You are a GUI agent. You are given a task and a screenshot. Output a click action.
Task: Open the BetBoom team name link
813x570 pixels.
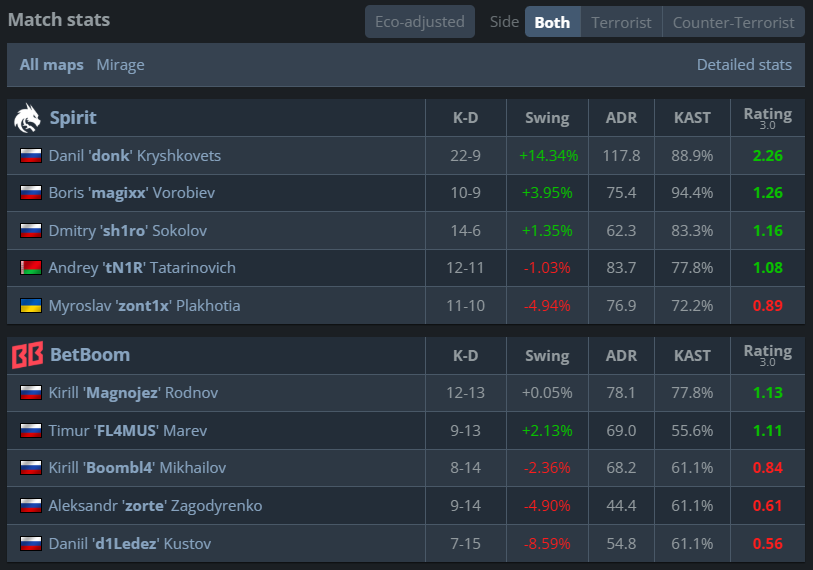point(90,355)
